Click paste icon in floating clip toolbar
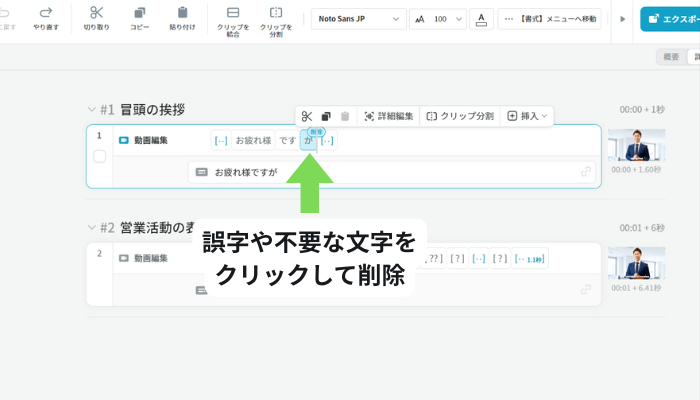This screenshot has width=700, height=400. (x=345, y=116)
